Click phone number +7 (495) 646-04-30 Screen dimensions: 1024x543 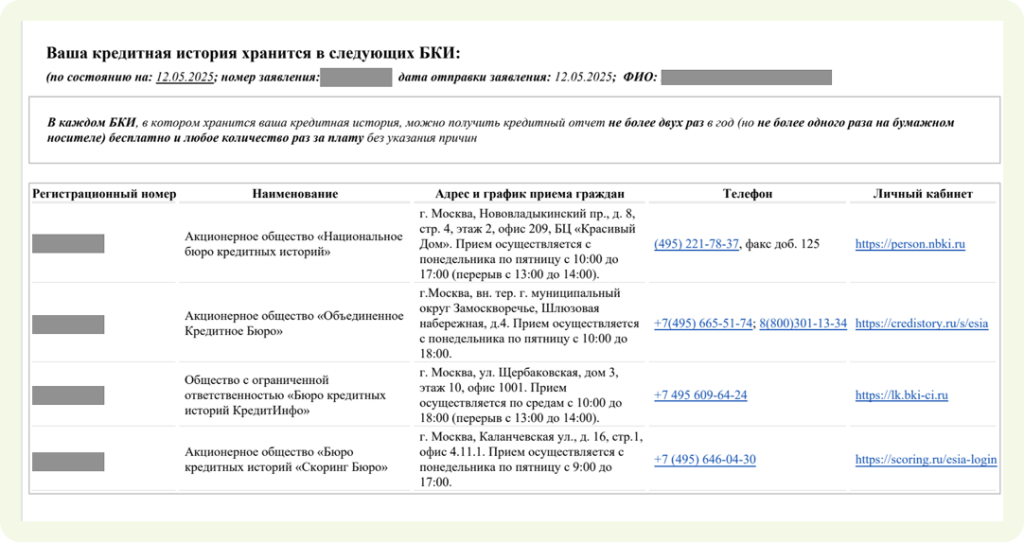coord(705,459)
